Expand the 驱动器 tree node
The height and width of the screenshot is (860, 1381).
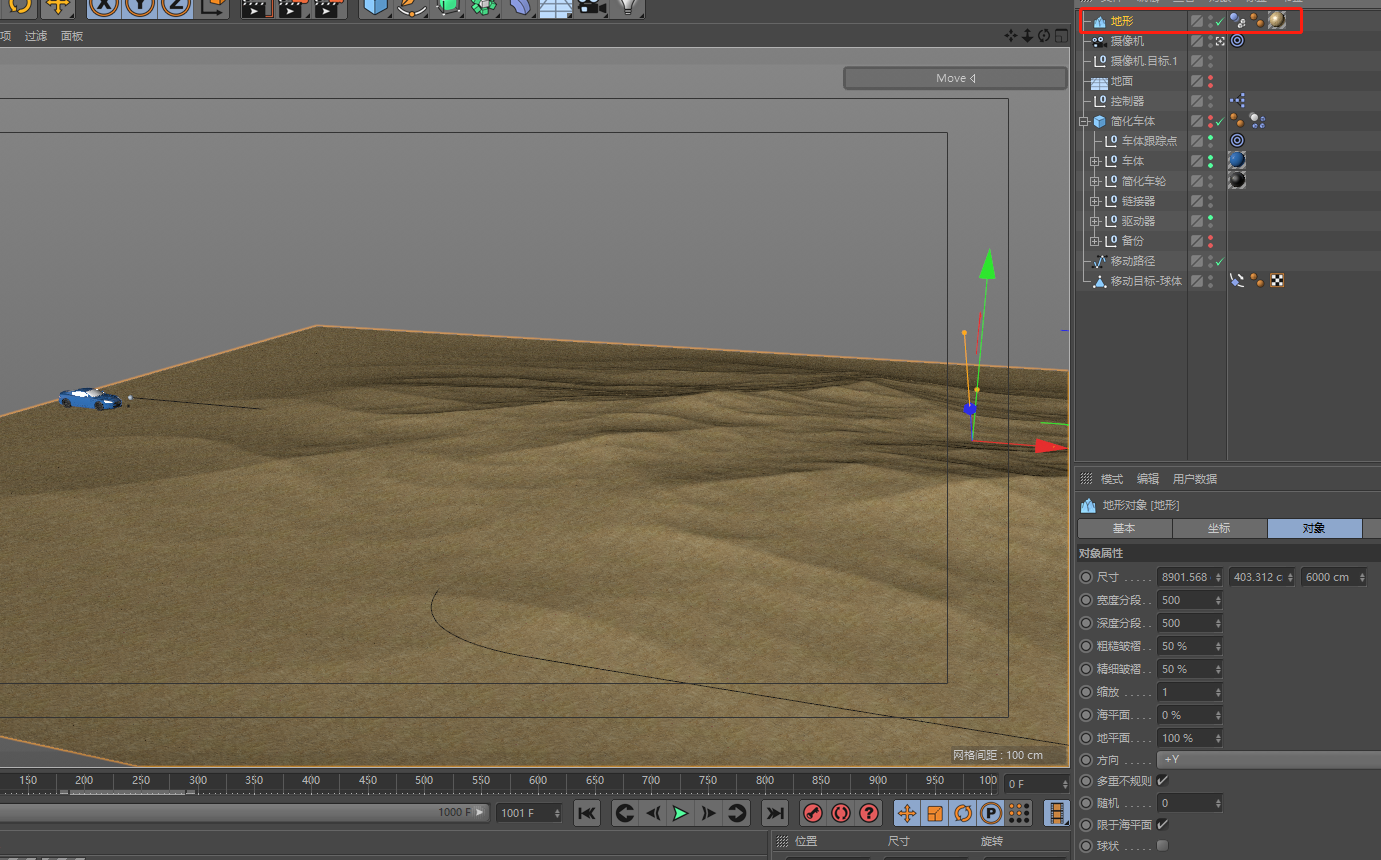click(x=1095, y=221)
